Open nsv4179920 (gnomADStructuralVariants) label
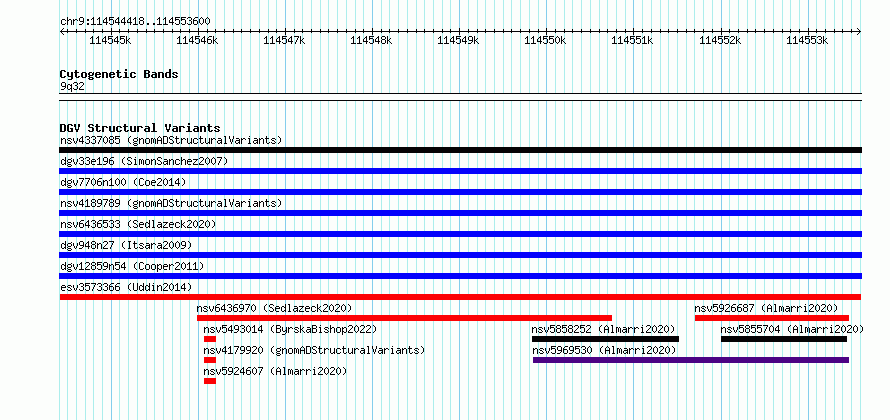The width and height of the screenshot is (890, 420). click(x=314, y=350)
